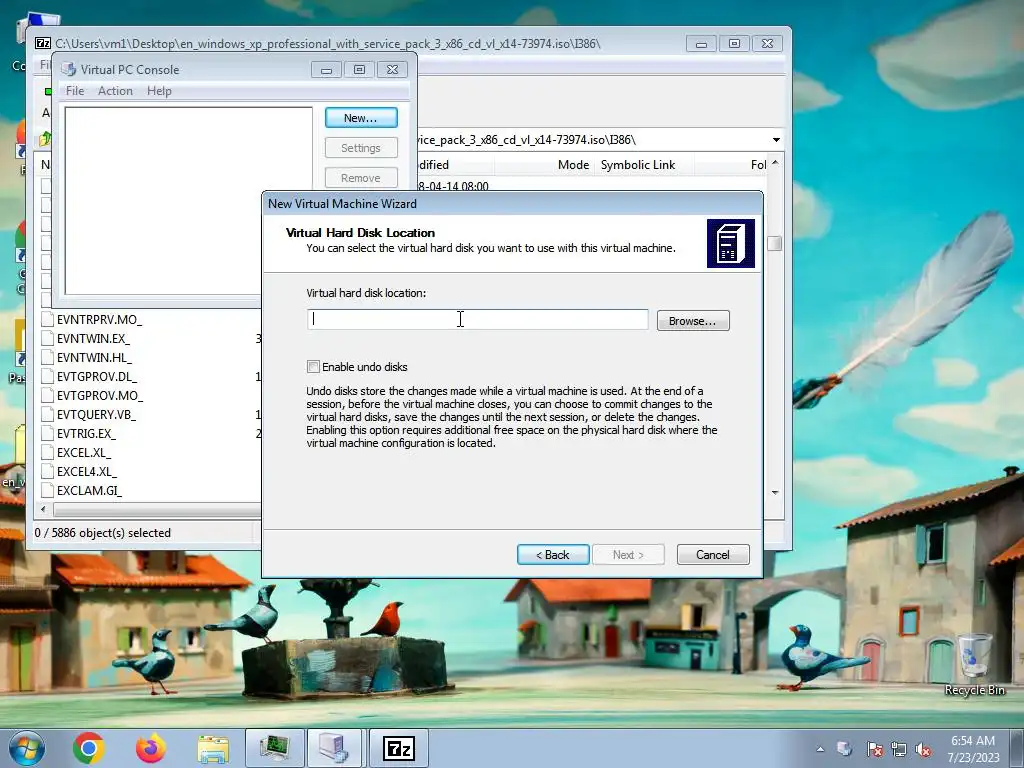This screenshot has width=1024, height=768.
Task: Switch to the monitor app on taskbar
Action: [274, 748]
